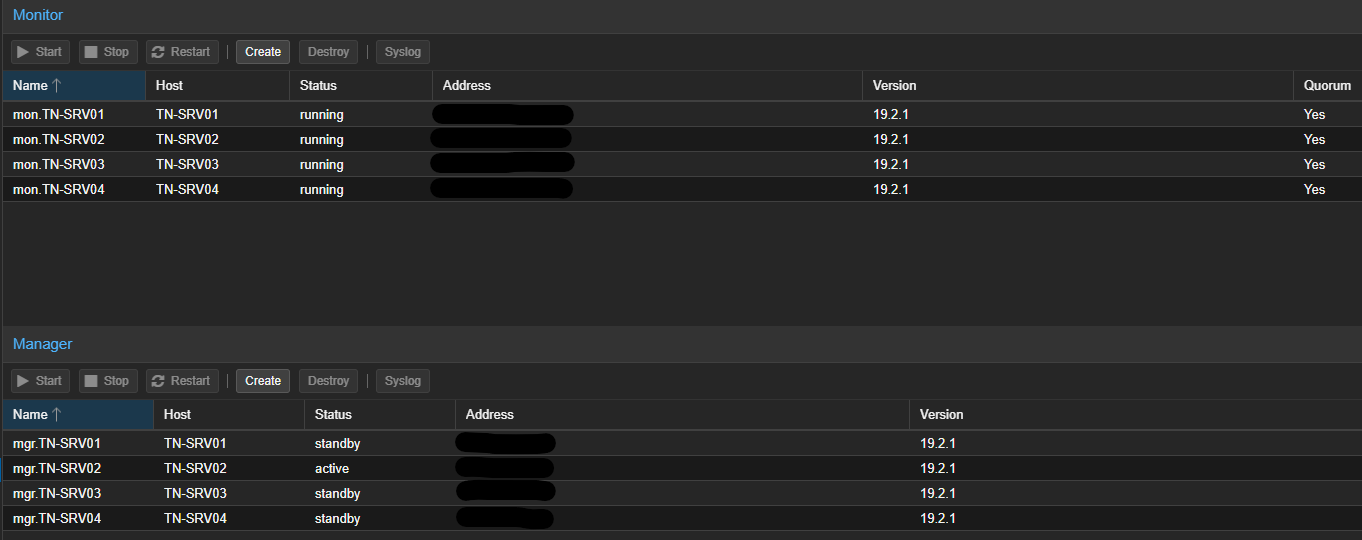Image resolution: width=1362 pixels, height=540 pixels.
Task: Click the Restart arrows icon in Manager toolbar
Action: [158, 381]
